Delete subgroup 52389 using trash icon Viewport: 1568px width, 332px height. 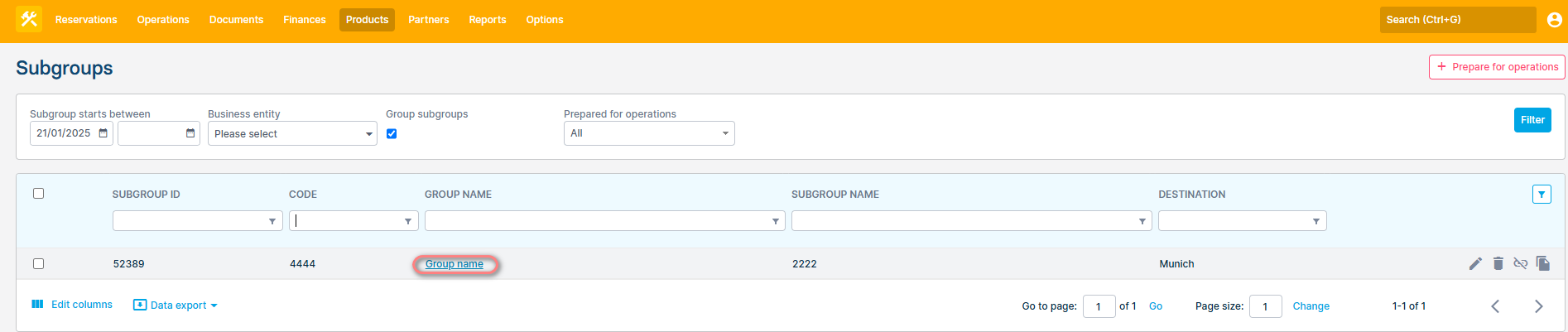(1498, 263)
